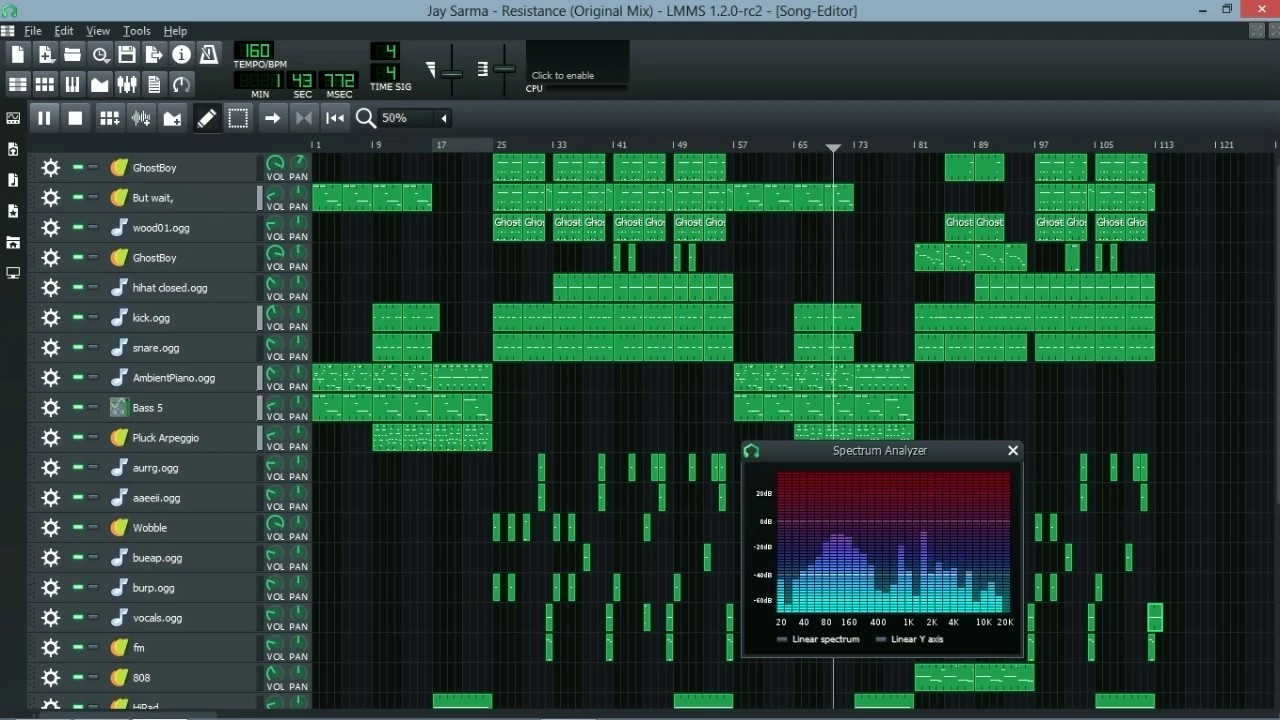The image size is (1280, 720).
Task: Open an existing project folder icon
Action: click(72, 54)
